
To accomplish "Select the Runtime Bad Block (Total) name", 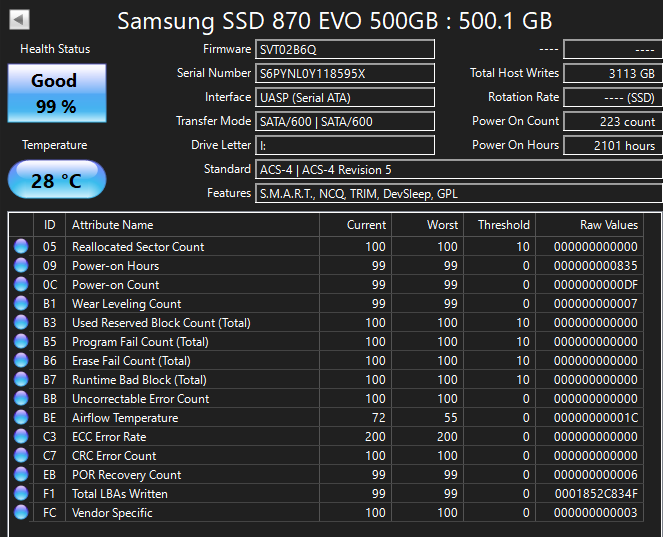I will click(x=139, y=380).
